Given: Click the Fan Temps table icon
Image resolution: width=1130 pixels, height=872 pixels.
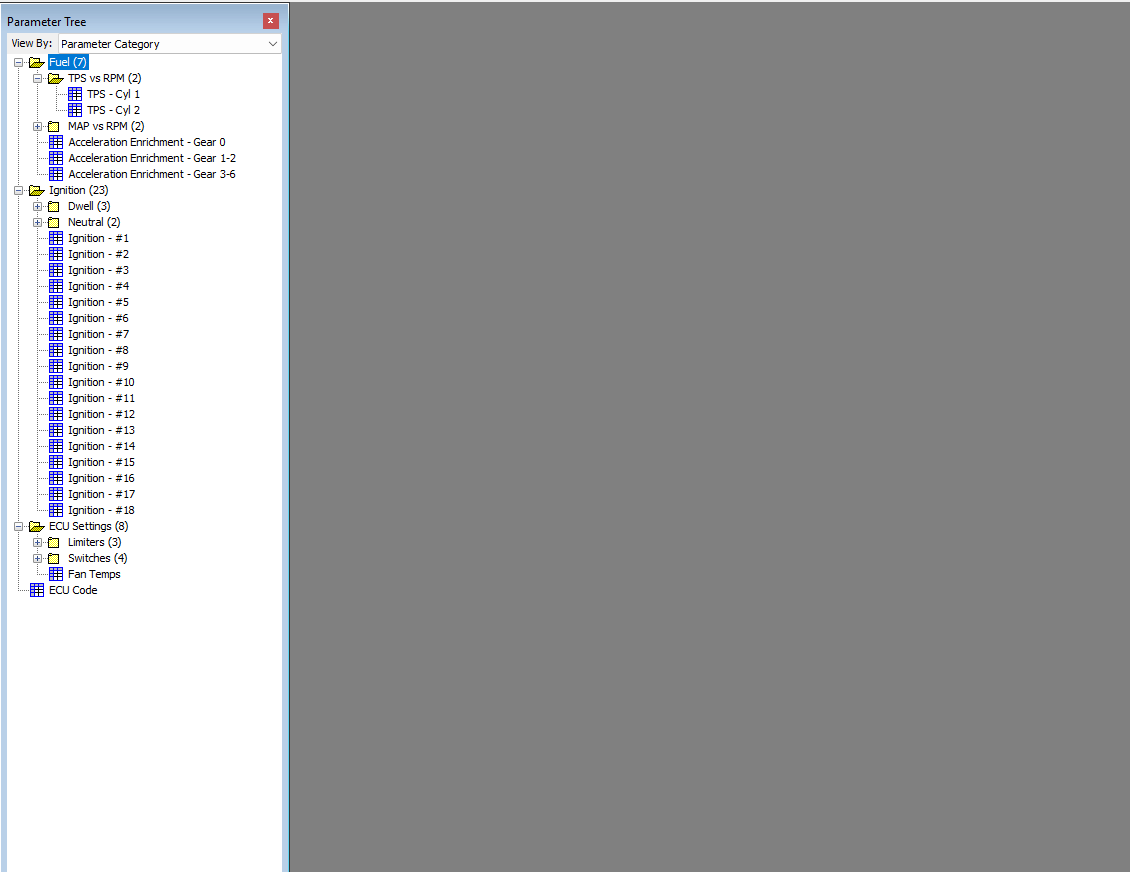Looking at the screenshot, I should [x=56, y=574].
